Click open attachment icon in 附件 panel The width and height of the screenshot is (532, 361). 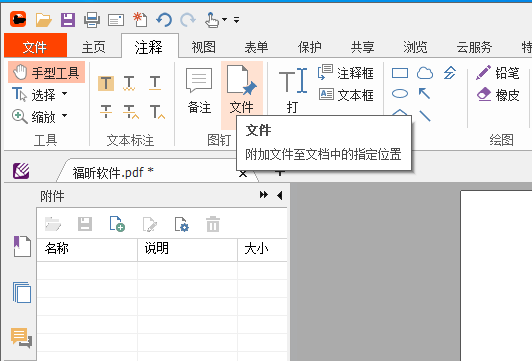click(53, 224)
